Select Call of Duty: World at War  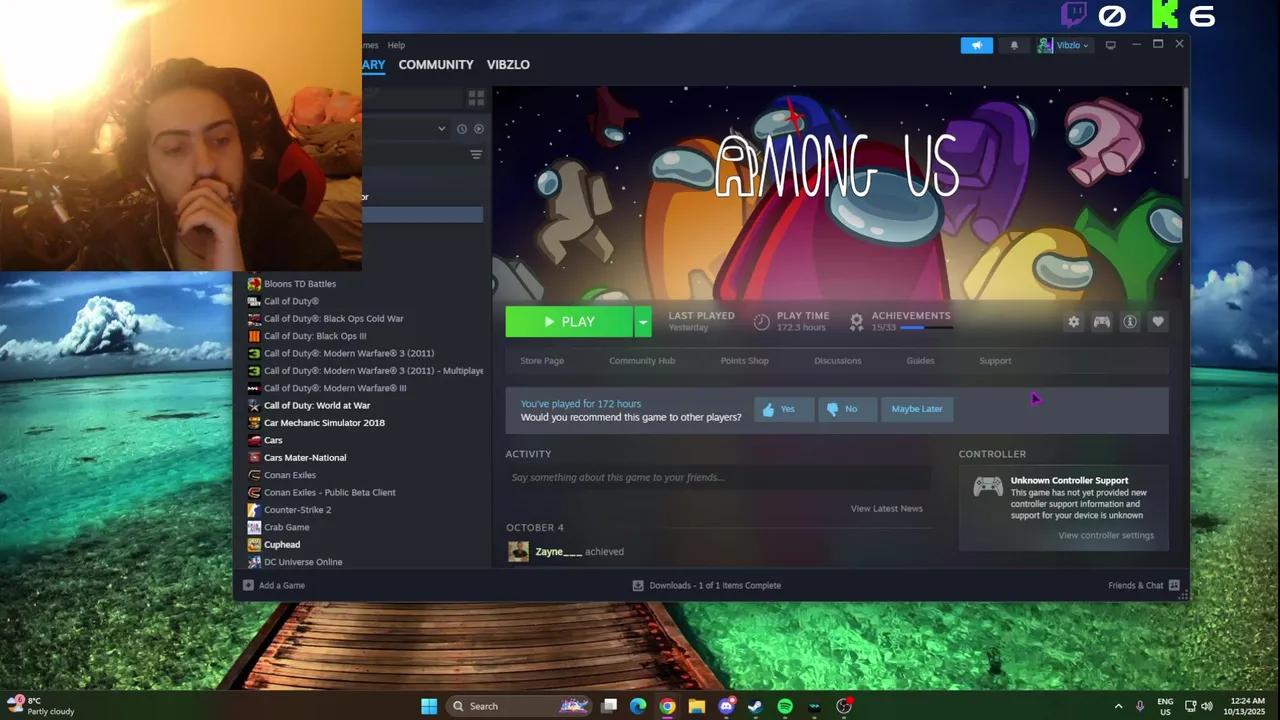tap(317, 406)
